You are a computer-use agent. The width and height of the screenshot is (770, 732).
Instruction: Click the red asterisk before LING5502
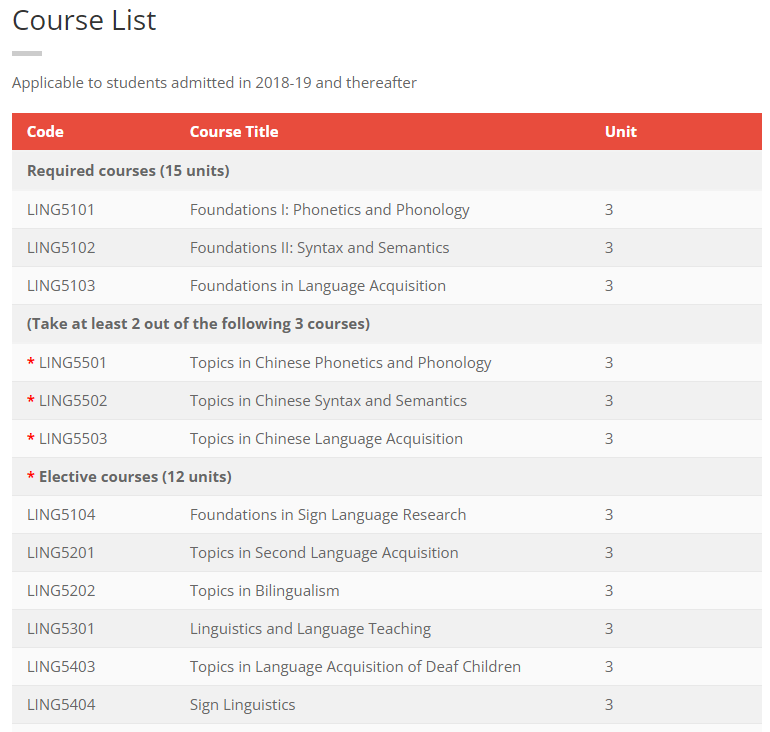click(x=31, y=401)
